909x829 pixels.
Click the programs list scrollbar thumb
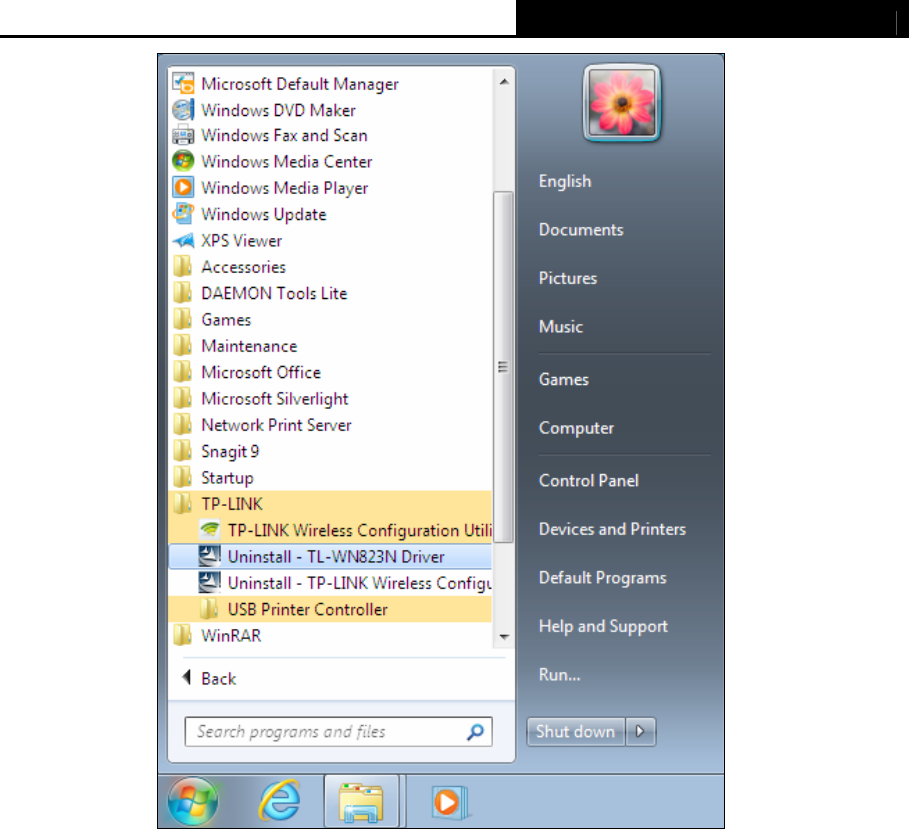503,366
